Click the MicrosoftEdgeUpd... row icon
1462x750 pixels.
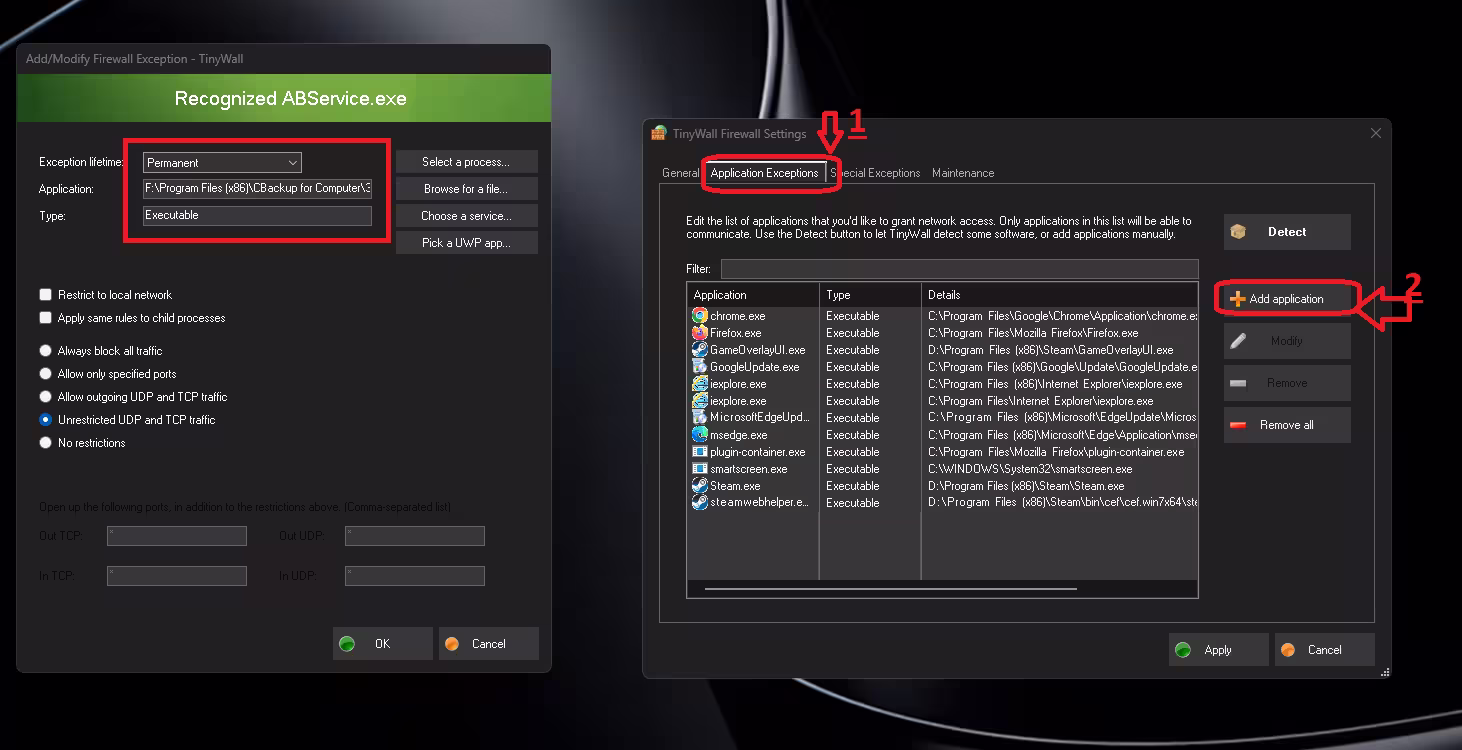tap(700, 418)
